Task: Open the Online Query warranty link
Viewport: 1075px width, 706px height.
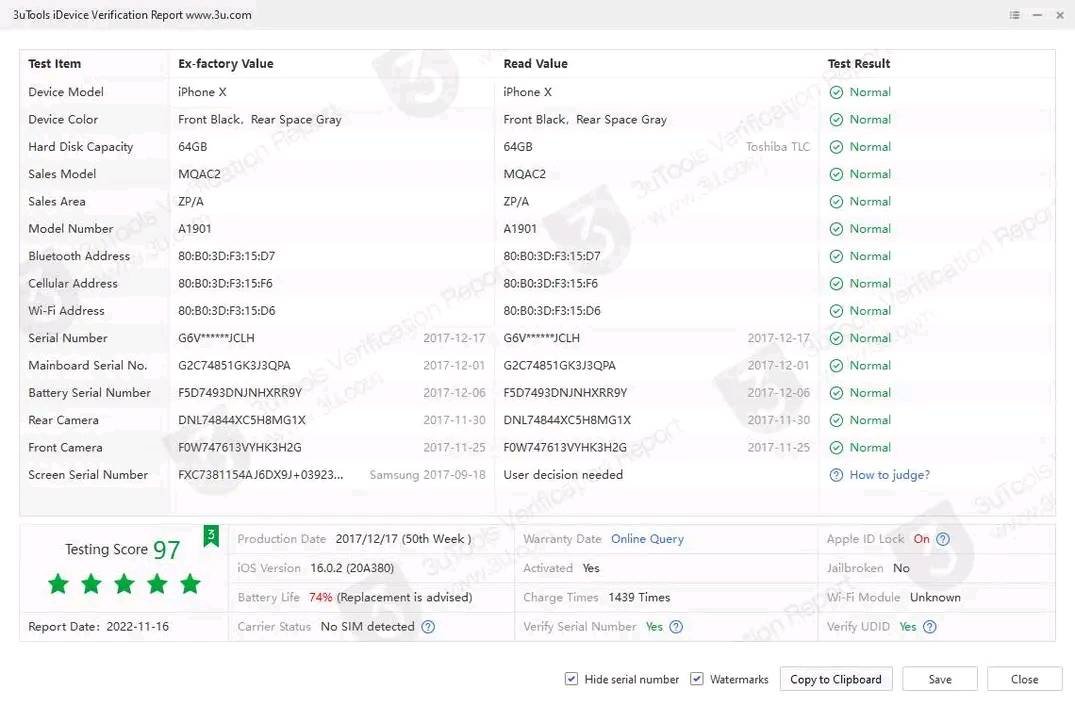Action: [647, 539]
